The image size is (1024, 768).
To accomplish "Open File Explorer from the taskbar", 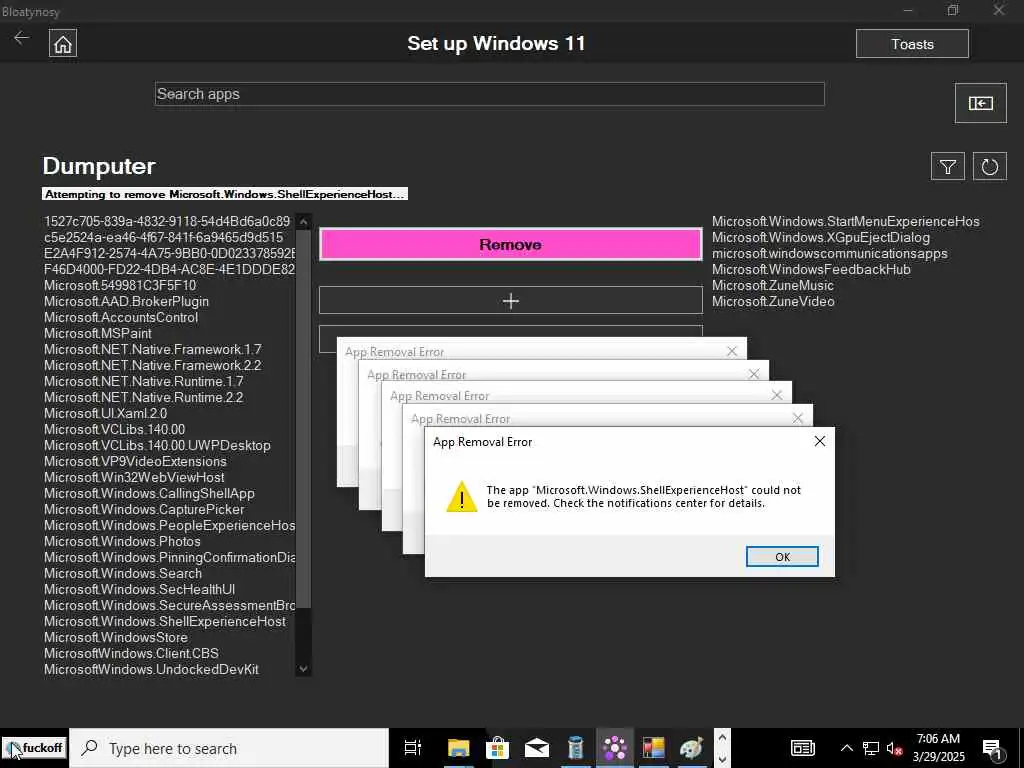I will tap(458, 748).
